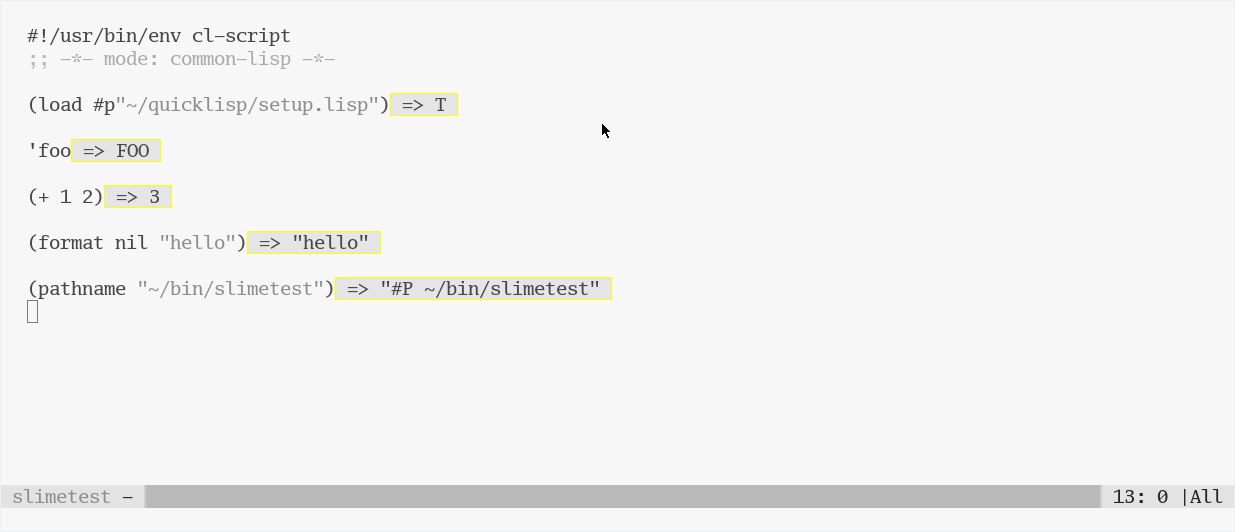The width and height of the screenshot is (1235, 532).
Task: Select the '=> "hello"' result overlay
Action: [314, 243]
